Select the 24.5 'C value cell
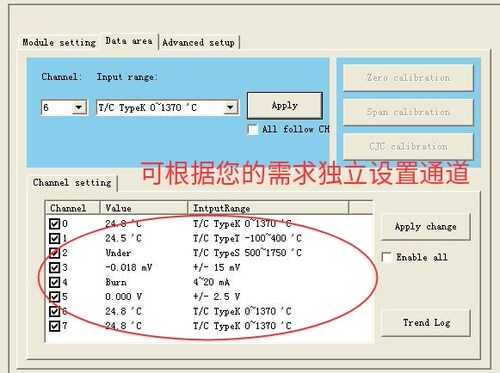 click(x=123, y=238)
